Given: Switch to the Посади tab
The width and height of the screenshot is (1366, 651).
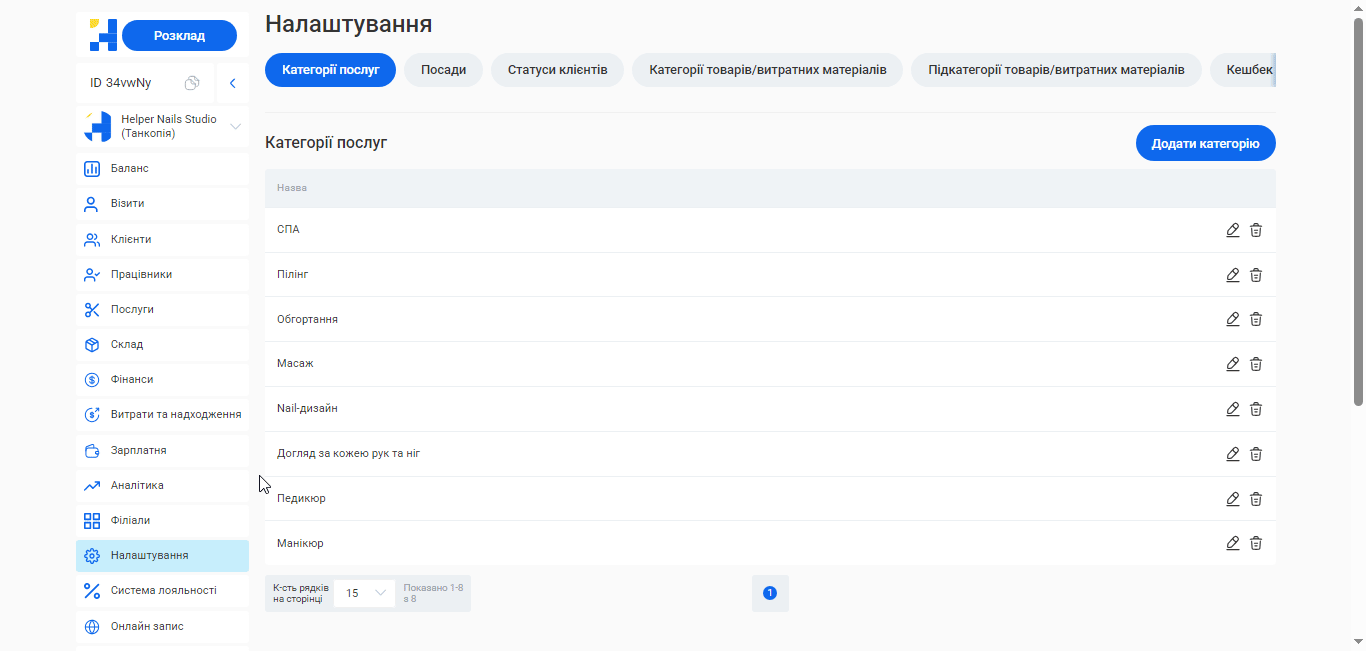Looking at the screenshot, I should tap(443, 70).
